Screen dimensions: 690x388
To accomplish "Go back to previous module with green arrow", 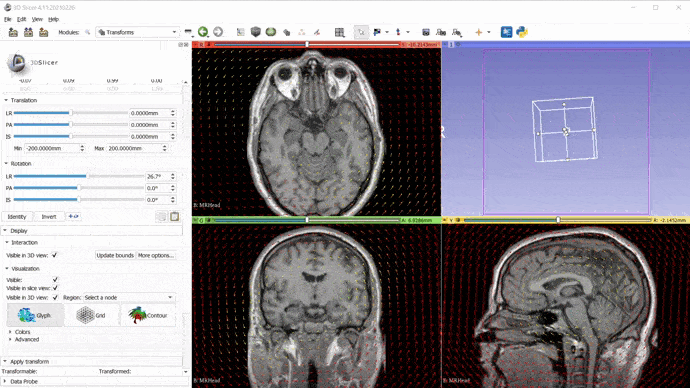I will click(203, 32).
